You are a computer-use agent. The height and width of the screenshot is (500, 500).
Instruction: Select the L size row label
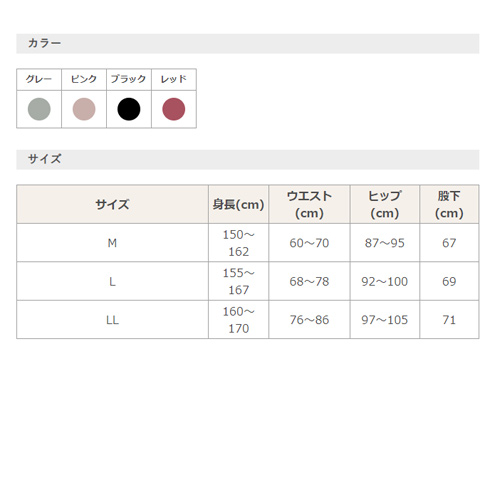point(112,282)
